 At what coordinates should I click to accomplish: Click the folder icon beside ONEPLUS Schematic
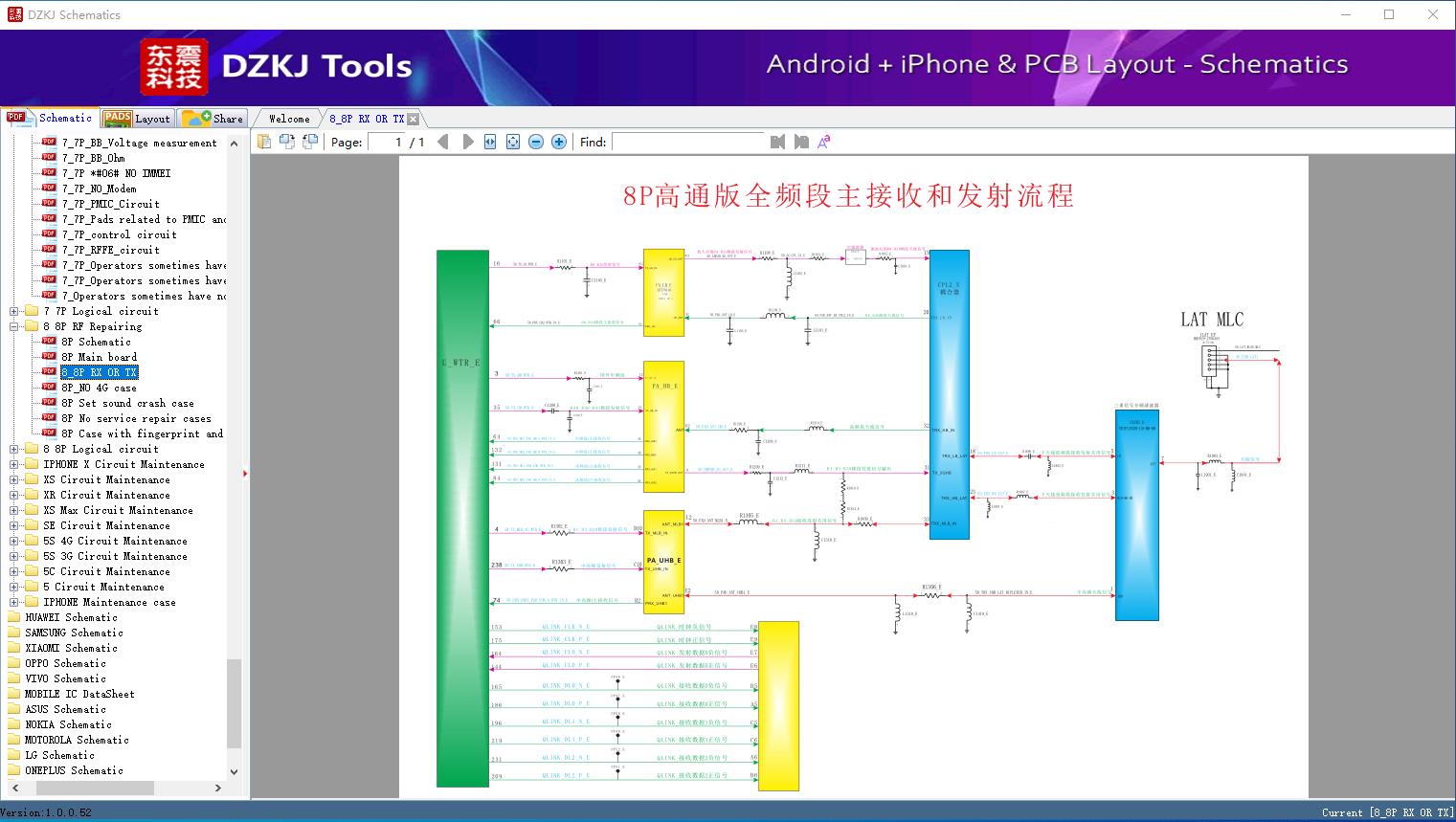(13, 770)
